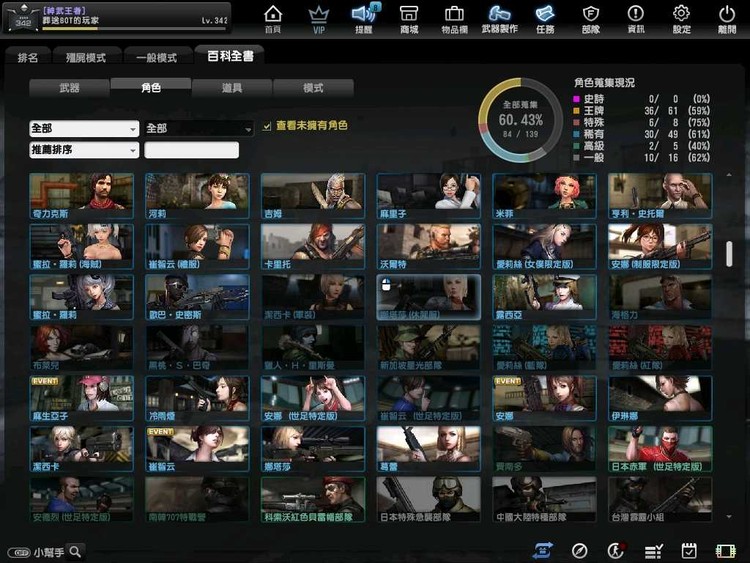Click the empty search input field
This screenshot has height=563, width=750.
[x=191, y=150]
